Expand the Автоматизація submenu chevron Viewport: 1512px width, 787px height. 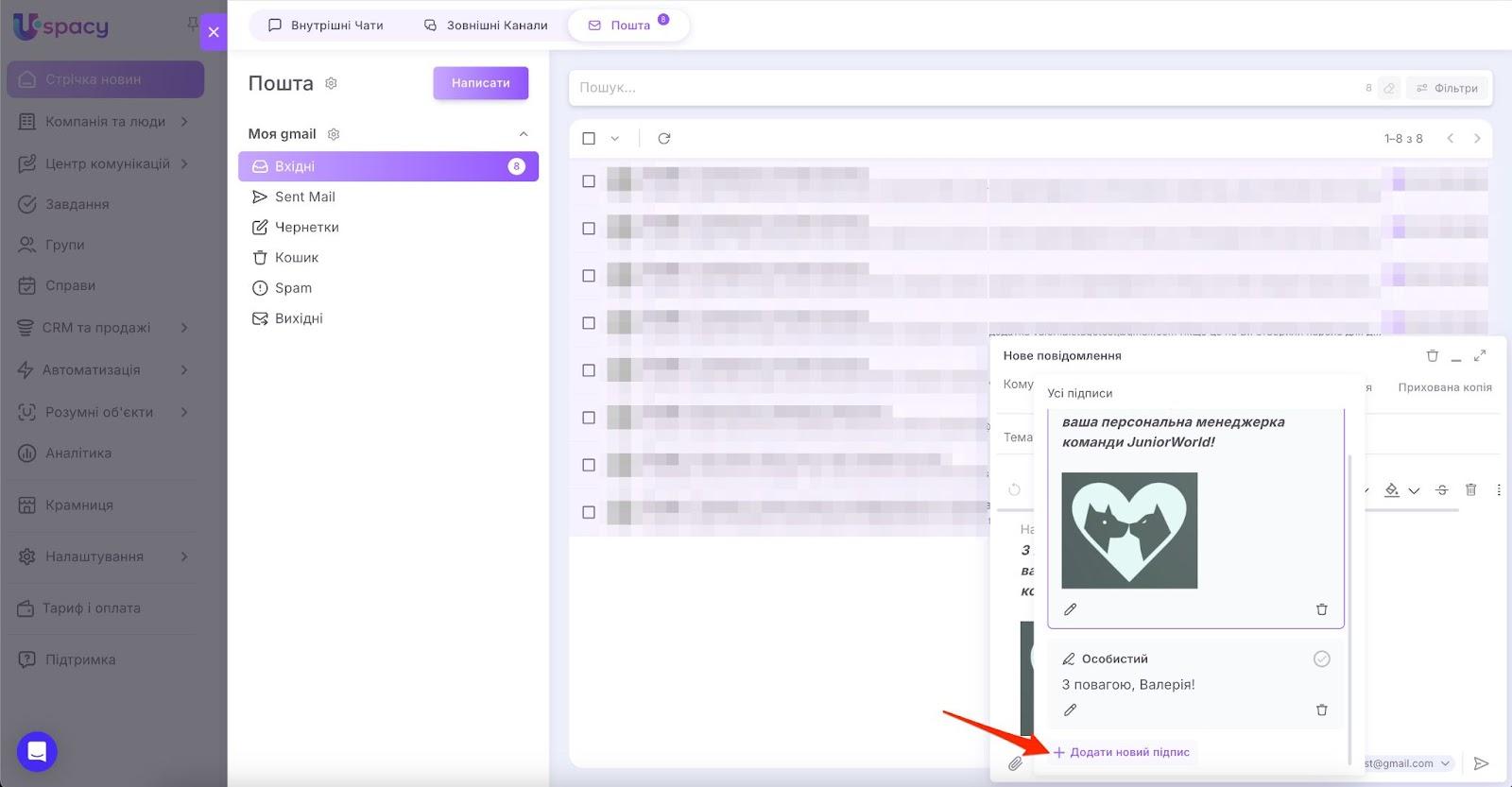pyautogui.click(x=184, y=369)
